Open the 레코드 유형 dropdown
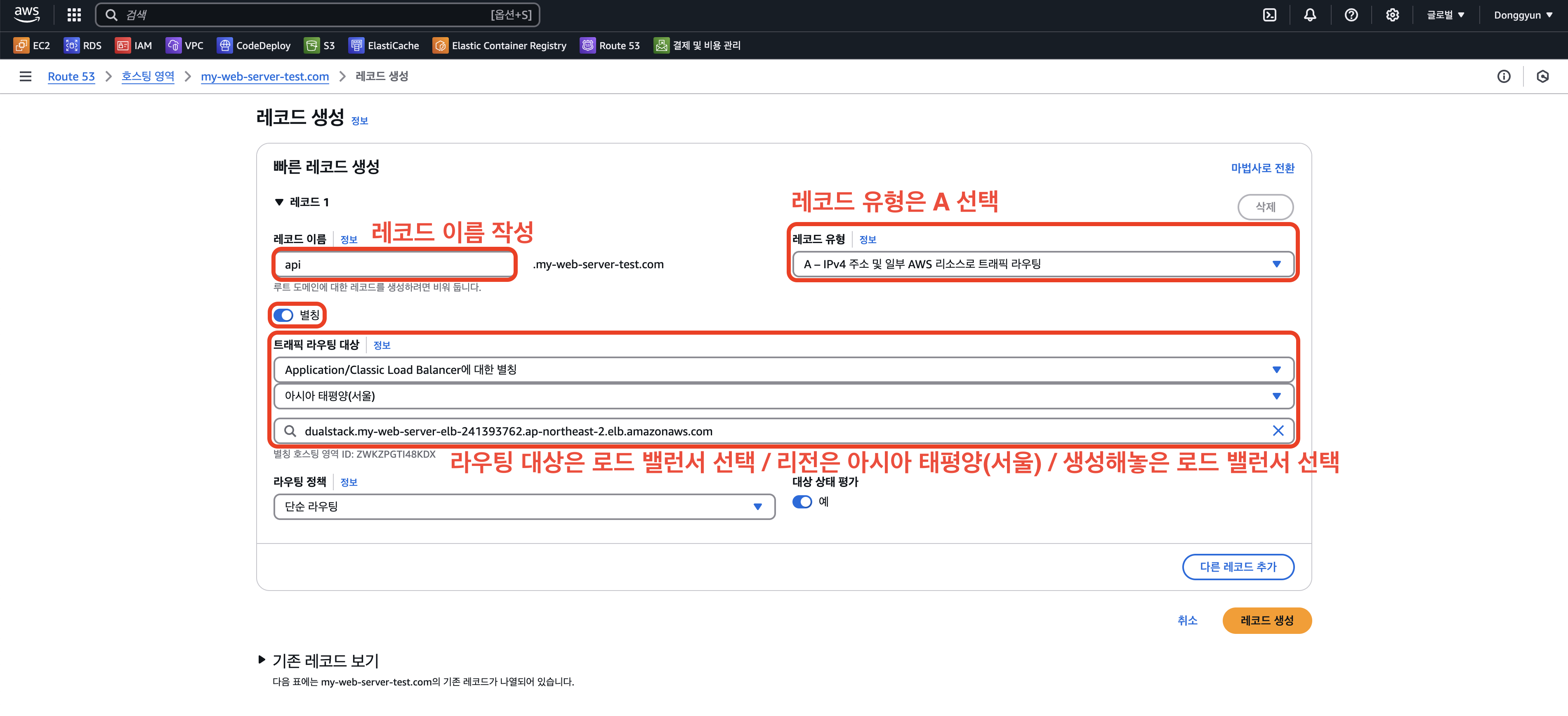 1042,264
